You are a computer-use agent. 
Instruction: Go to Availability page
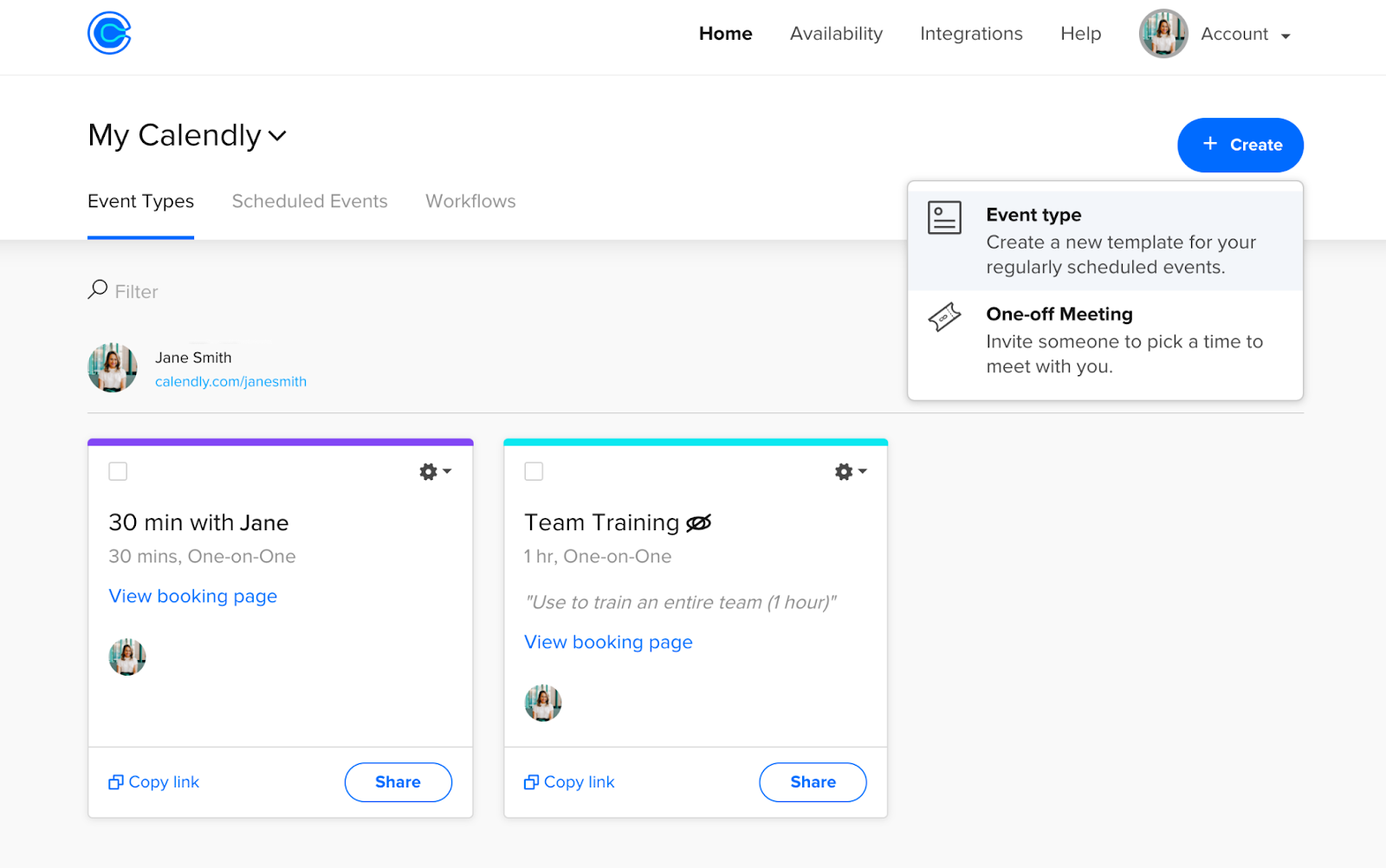tap(836, 34)
